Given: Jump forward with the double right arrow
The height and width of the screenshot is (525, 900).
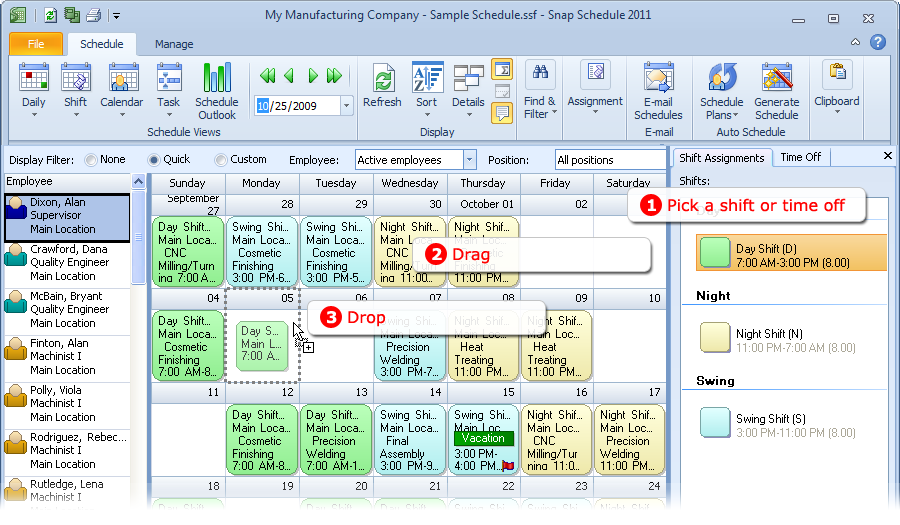Looking at the screenshot, I should coord(334,76).
